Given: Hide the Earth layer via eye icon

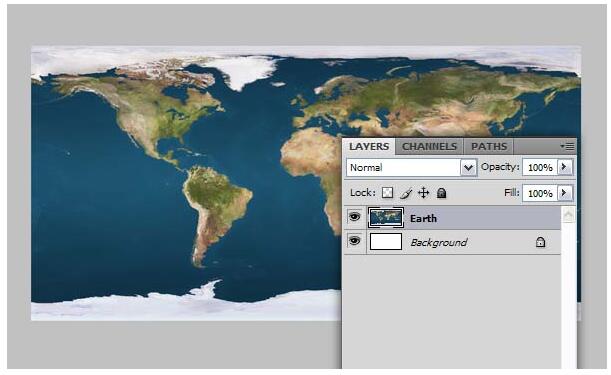Looking at the screenshot, I should (354, 217).
